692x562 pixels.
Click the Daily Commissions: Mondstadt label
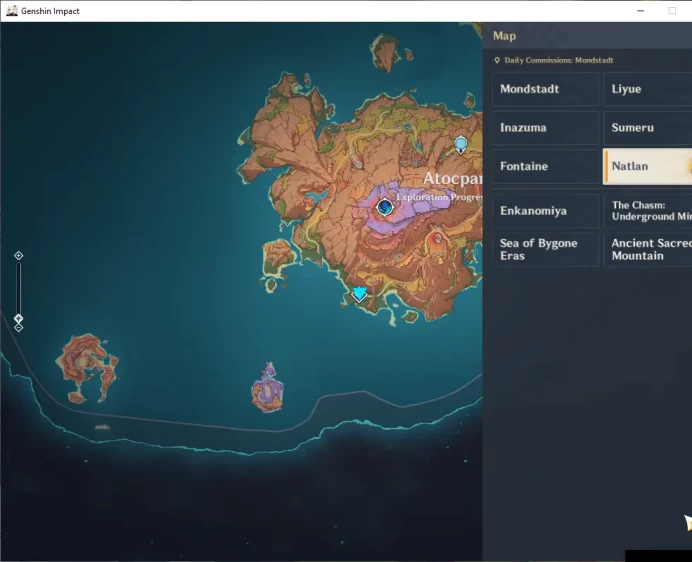click(x=559, y=60)
